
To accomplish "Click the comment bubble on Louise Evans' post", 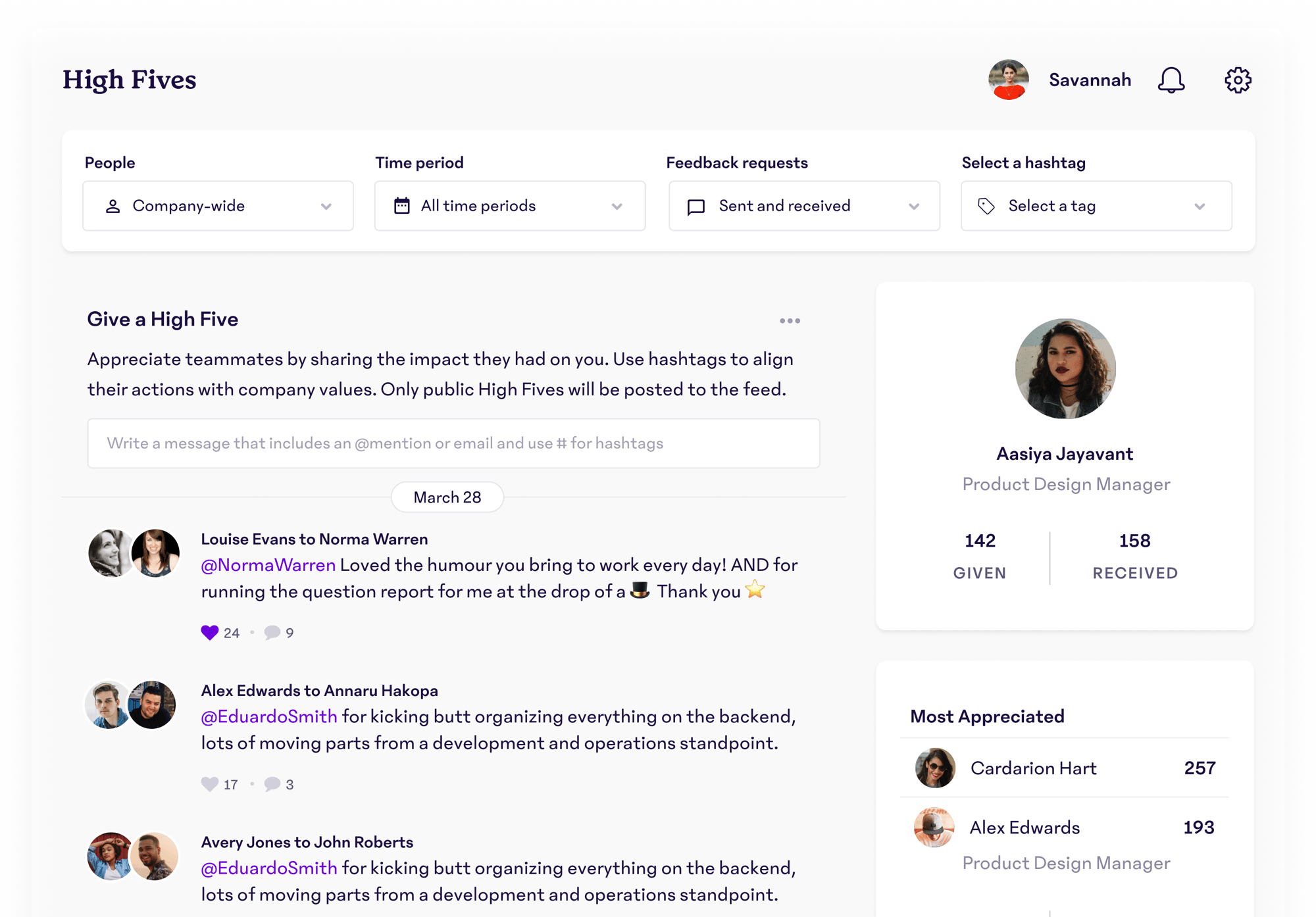I will (272, 633).
